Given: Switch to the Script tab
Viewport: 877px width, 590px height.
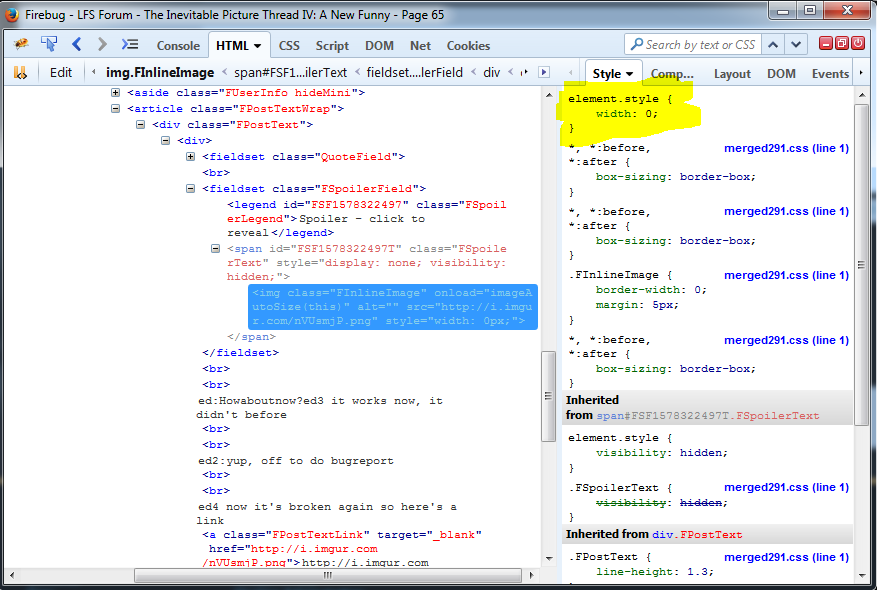Looking at the screenshot, I should click(332, 46).
